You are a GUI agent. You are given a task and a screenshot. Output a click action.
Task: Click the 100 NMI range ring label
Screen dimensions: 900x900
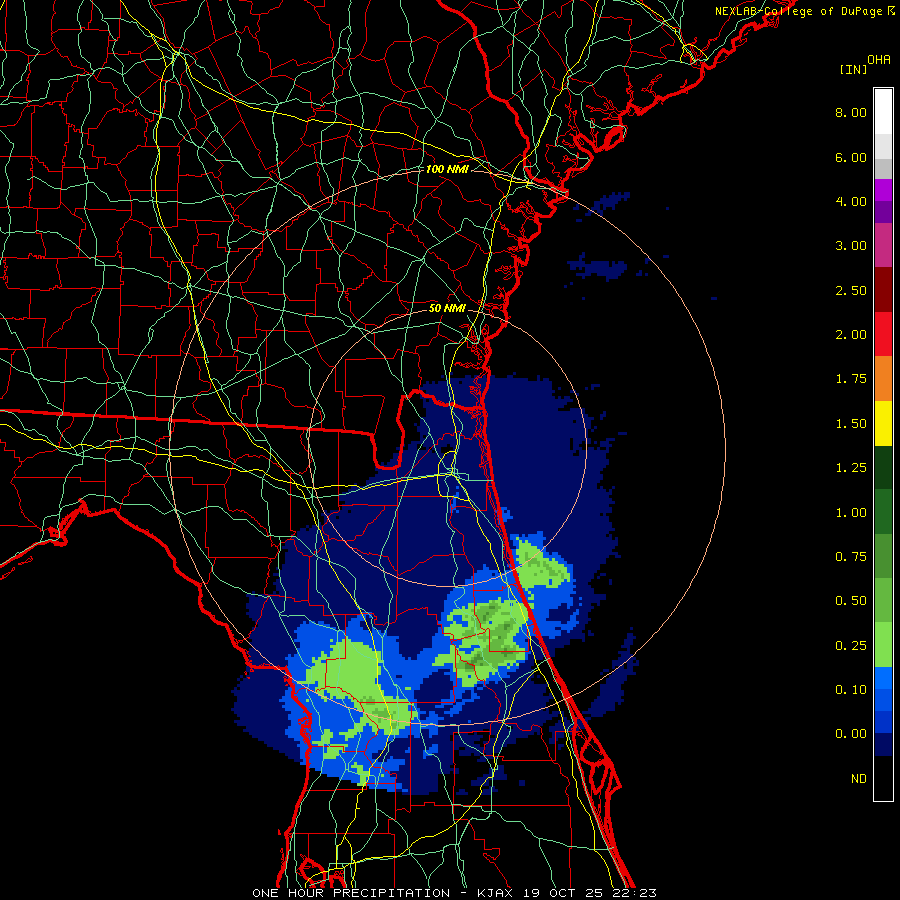click(x=447, y=169)
